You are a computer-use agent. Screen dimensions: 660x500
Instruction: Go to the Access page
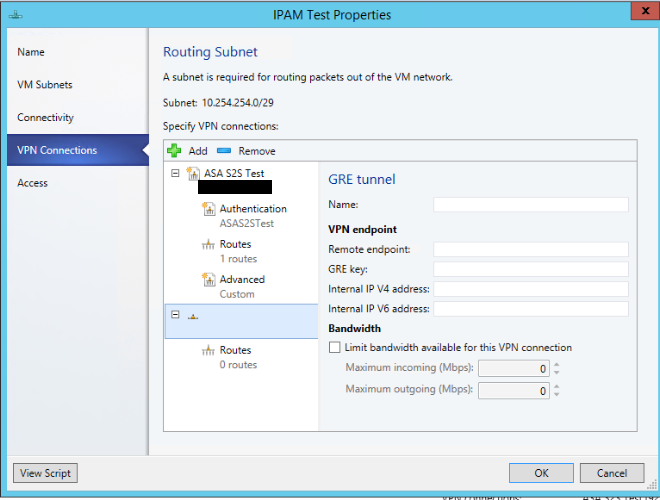(33, 183)
